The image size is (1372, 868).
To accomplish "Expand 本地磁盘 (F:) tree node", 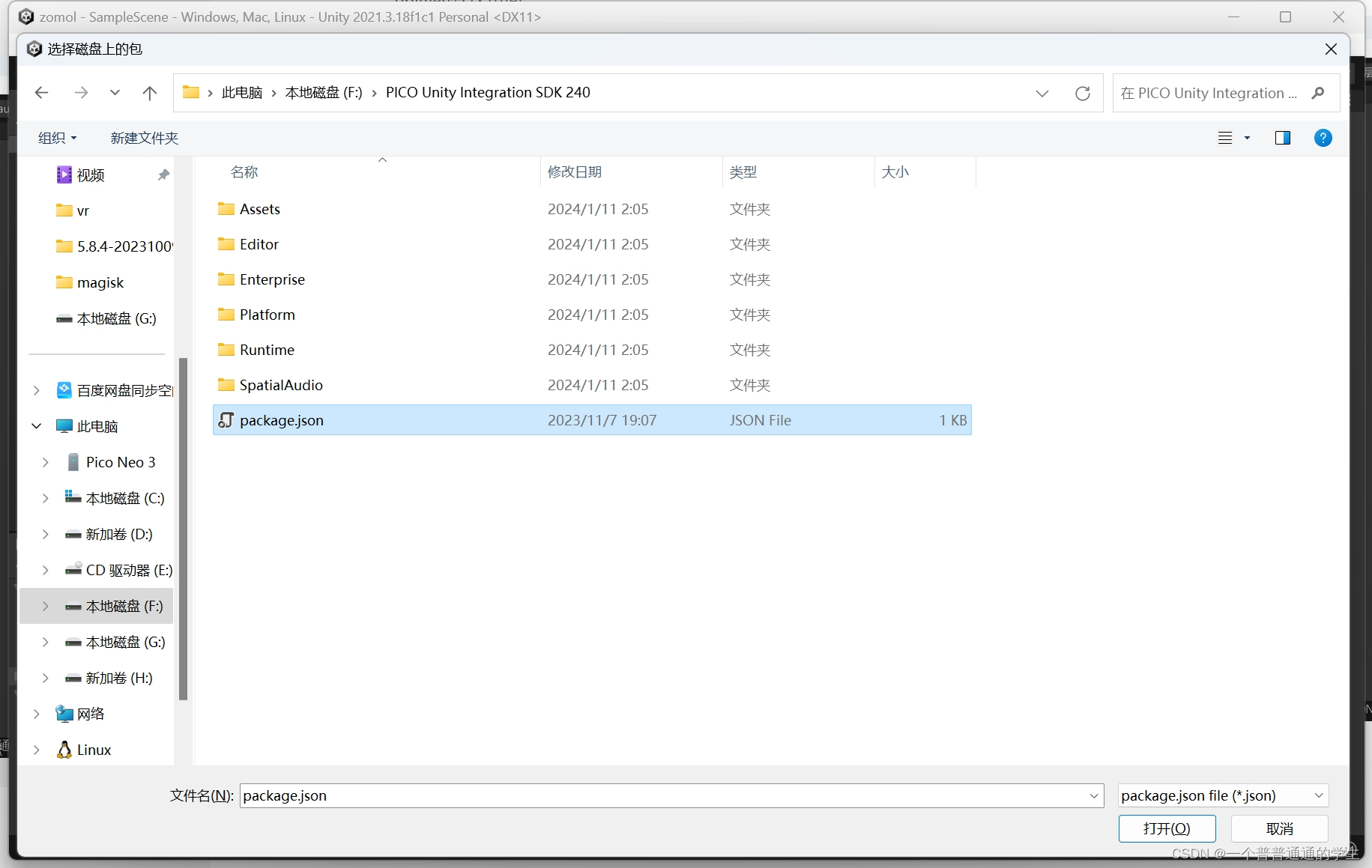I will [x=45, y=606].
